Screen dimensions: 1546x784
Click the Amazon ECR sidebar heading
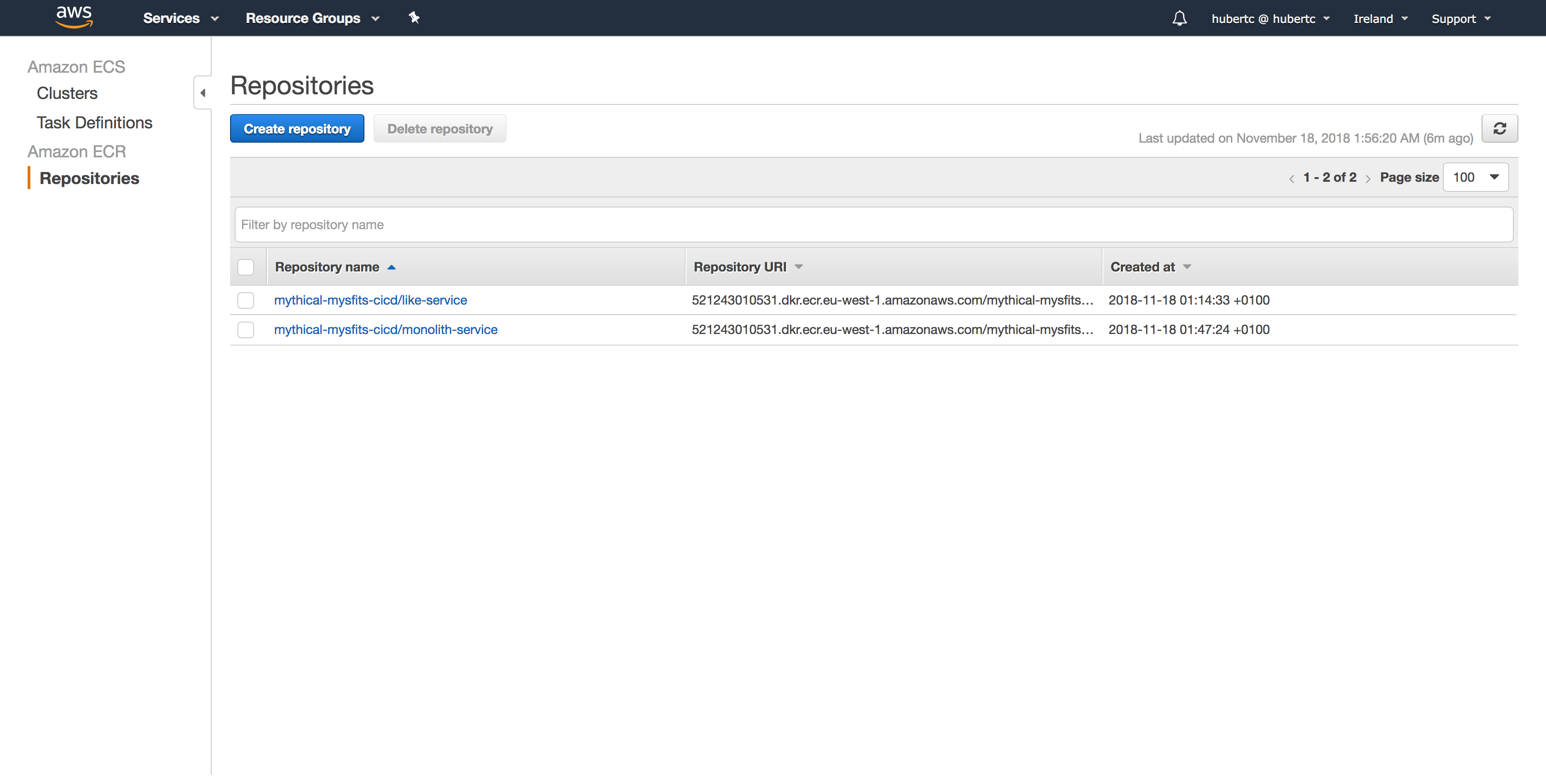click(x=77, y=151)
